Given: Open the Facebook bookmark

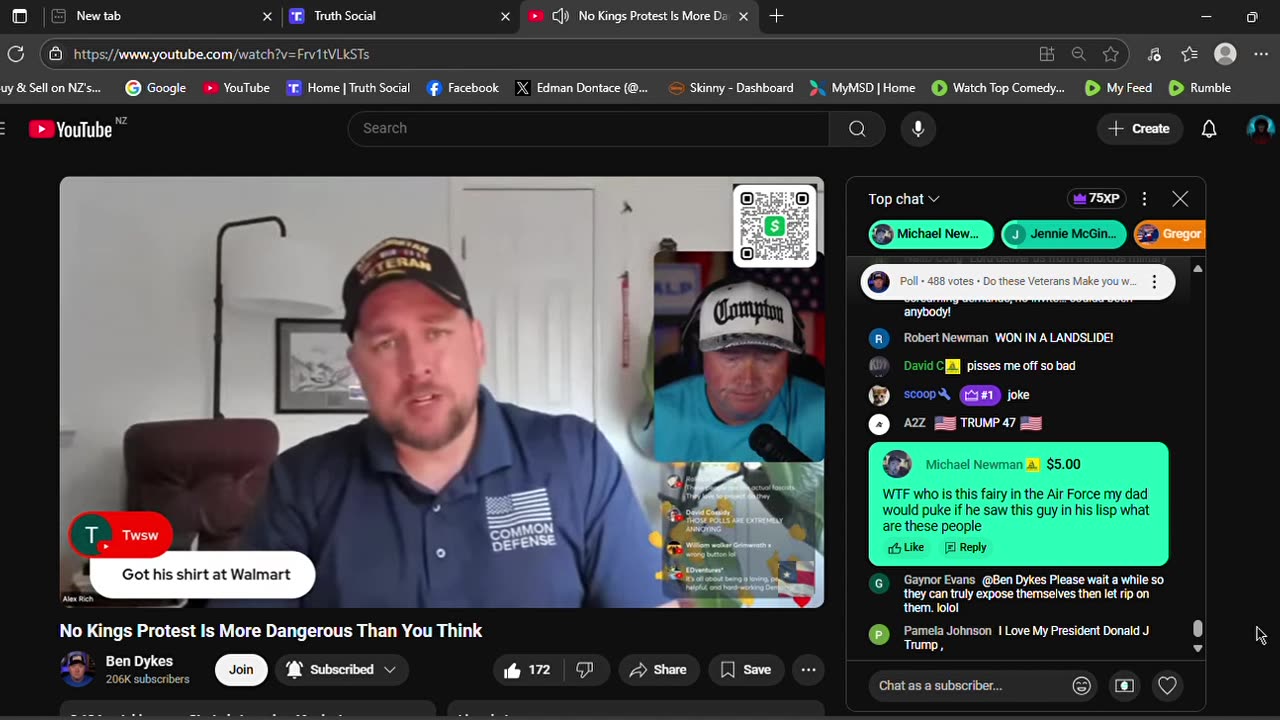Looking at the screenshot, I should (x=462, y=88).
